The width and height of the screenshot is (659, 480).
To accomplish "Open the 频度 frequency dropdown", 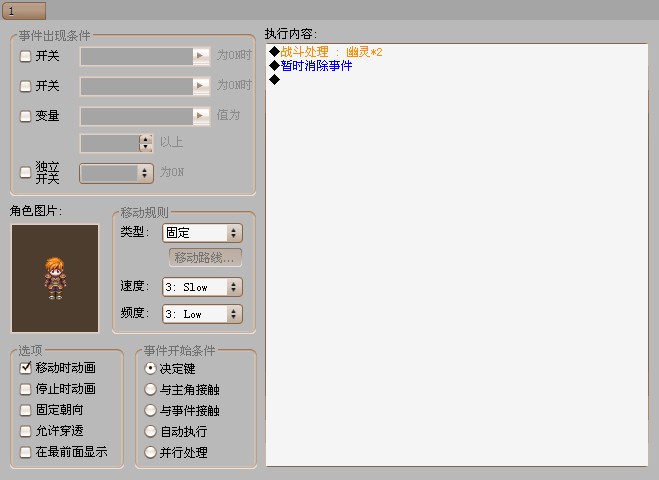I will click(x=202, y=314).
